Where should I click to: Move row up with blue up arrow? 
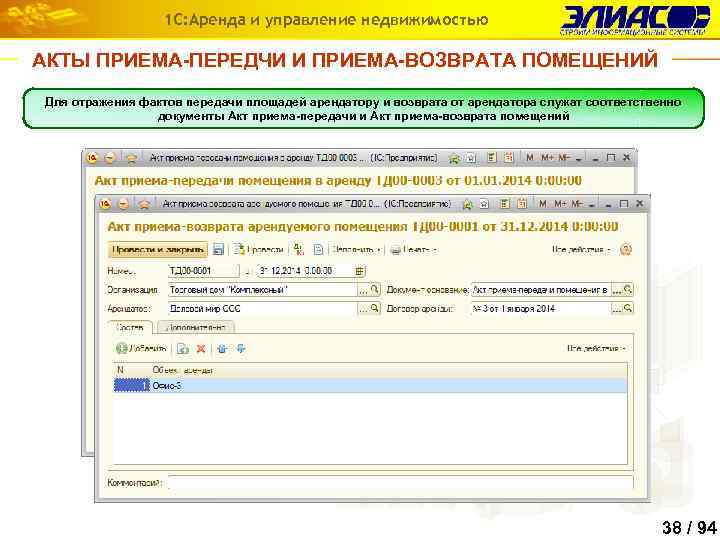tap(222, 349)
